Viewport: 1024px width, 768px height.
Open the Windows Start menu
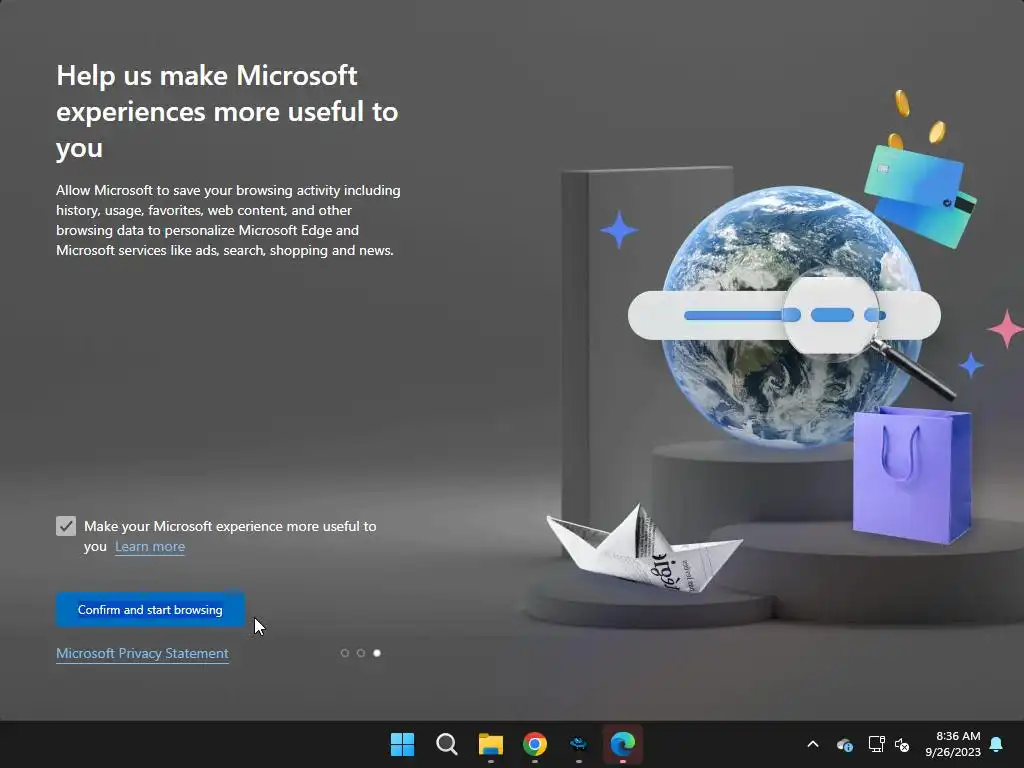click(402, 744)
